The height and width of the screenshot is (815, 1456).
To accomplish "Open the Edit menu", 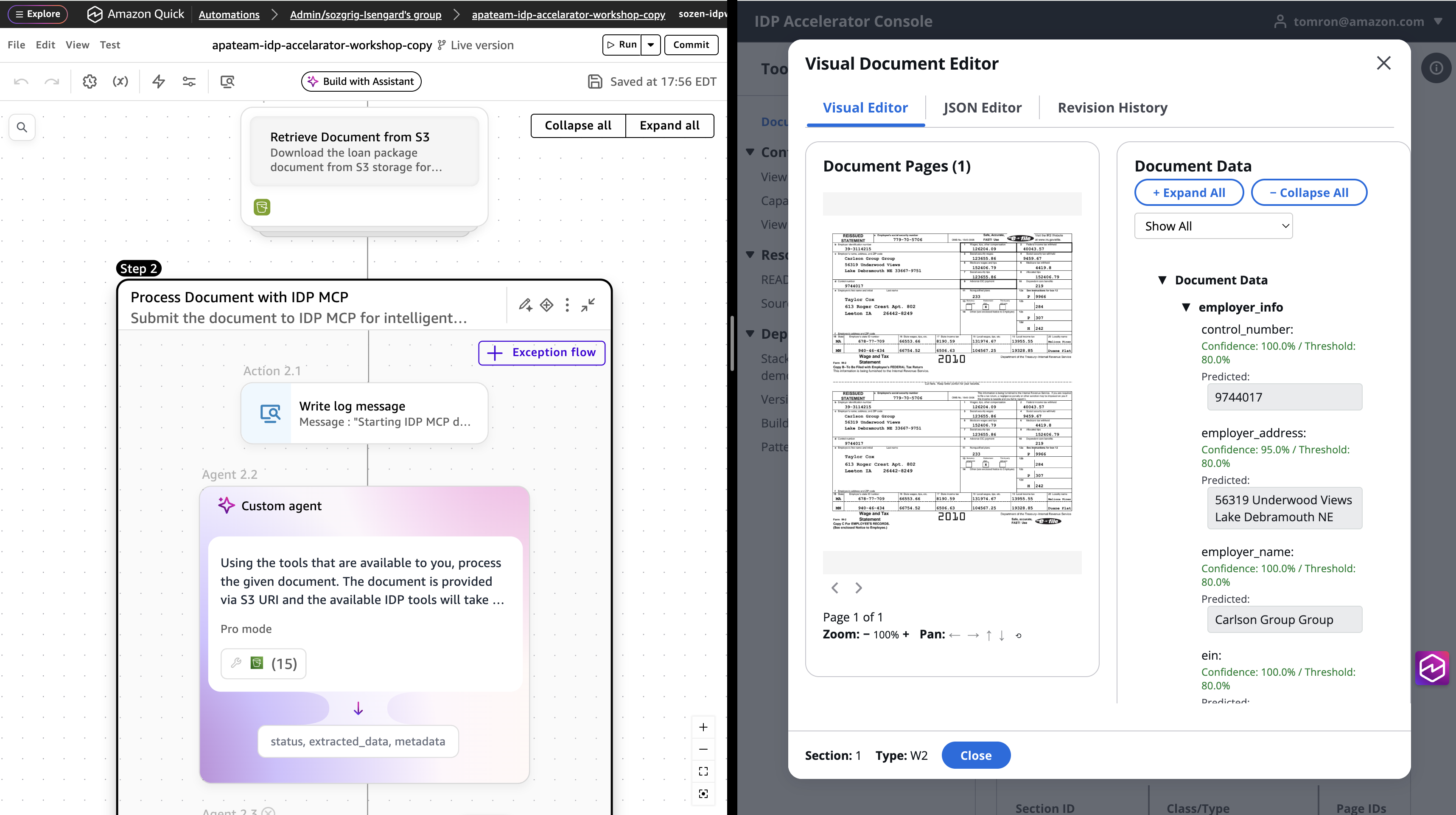I will tap(45, 45).
